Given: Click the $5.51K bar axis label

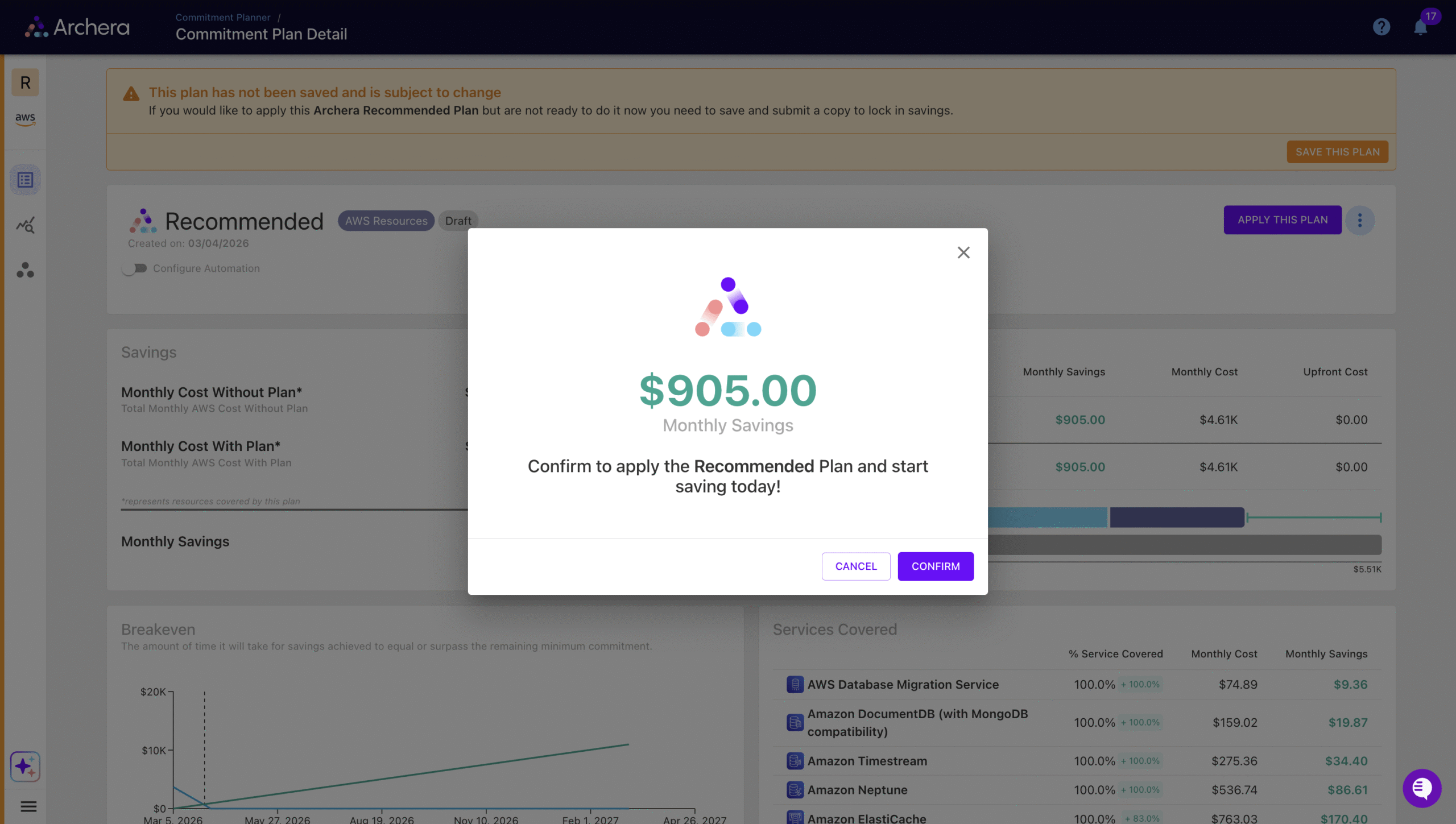Looking at the screenshot, I should pyautogui.click(x=1367, y=569).
